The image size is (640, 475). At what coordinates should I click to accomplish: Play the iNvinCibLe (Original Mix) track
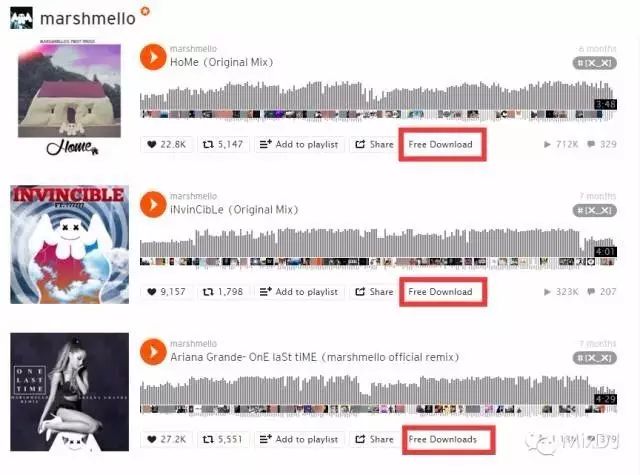pyautogui.click(x=153, y=204)
